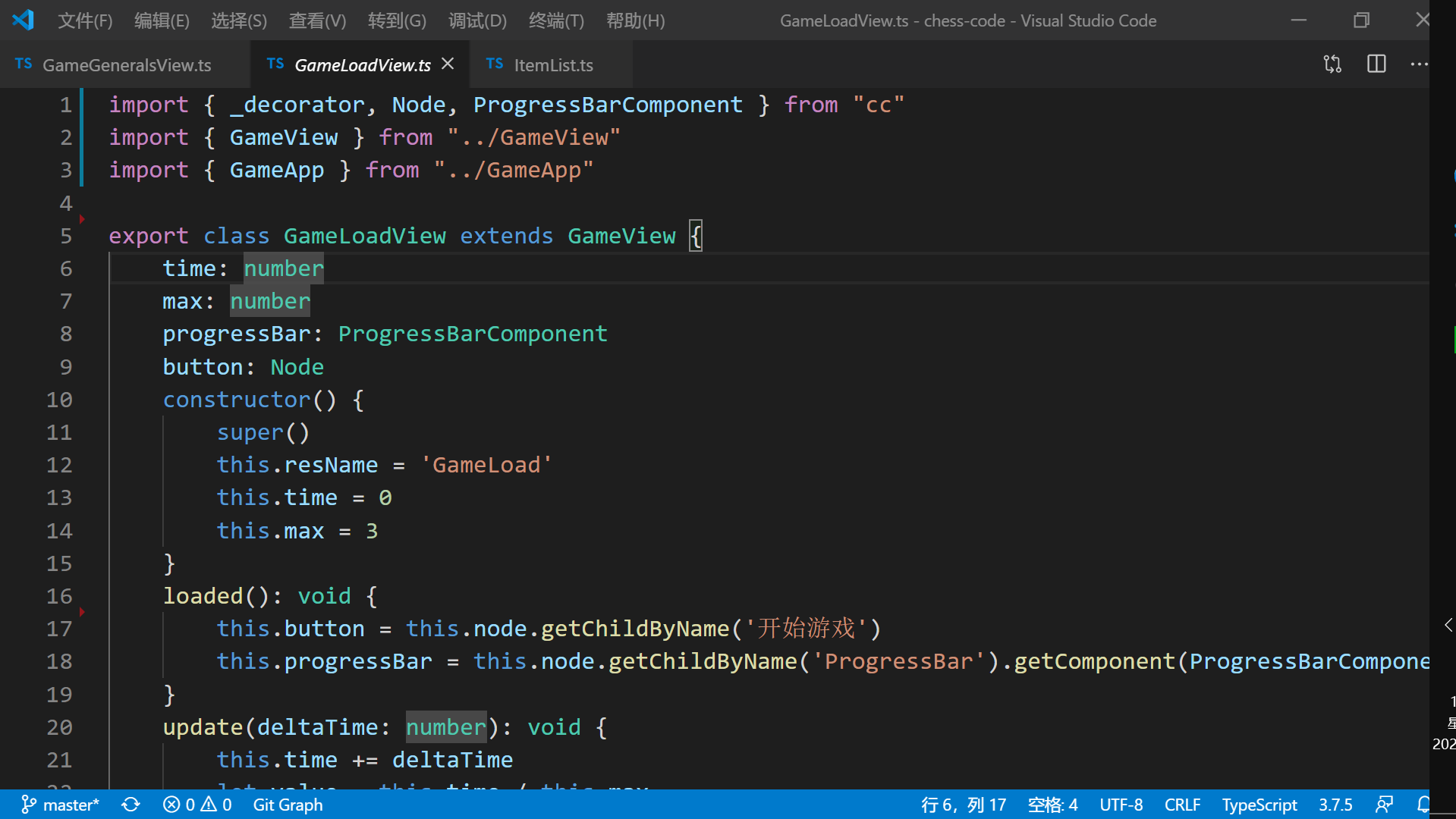Click line number 10 in the gutter
1456x819 pixels.
coord(59,400)
